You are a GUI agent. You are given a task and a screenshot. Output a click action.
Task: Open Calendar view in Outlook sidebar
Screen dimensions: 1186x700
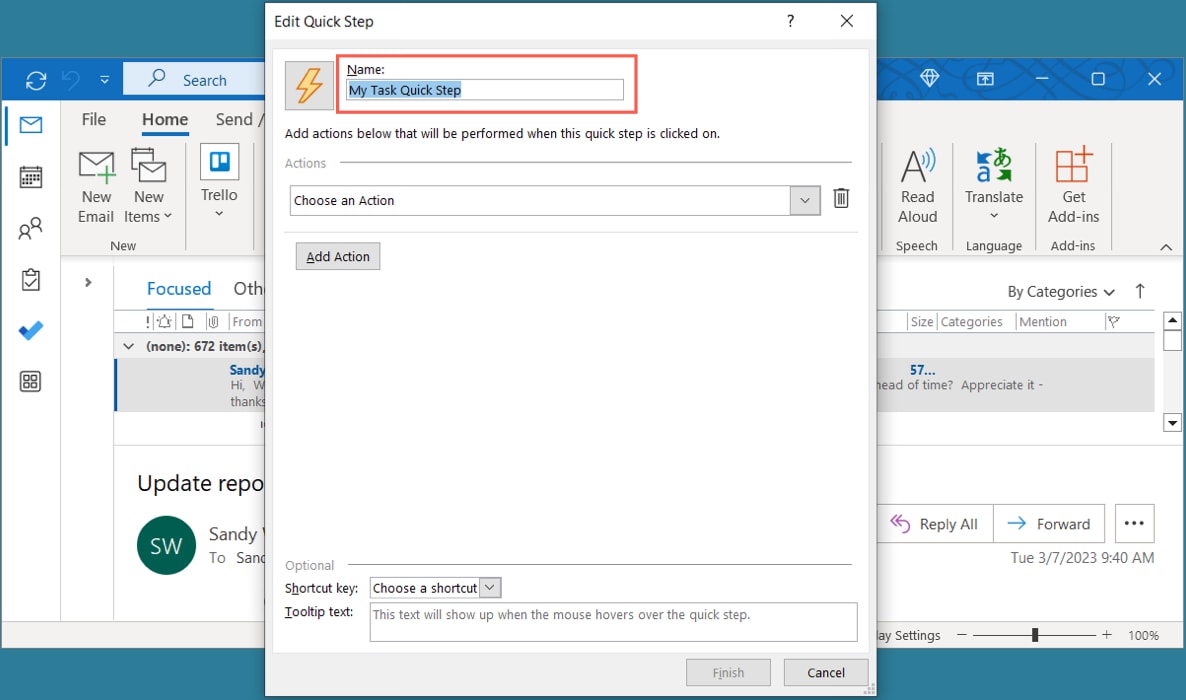(31, 176)
